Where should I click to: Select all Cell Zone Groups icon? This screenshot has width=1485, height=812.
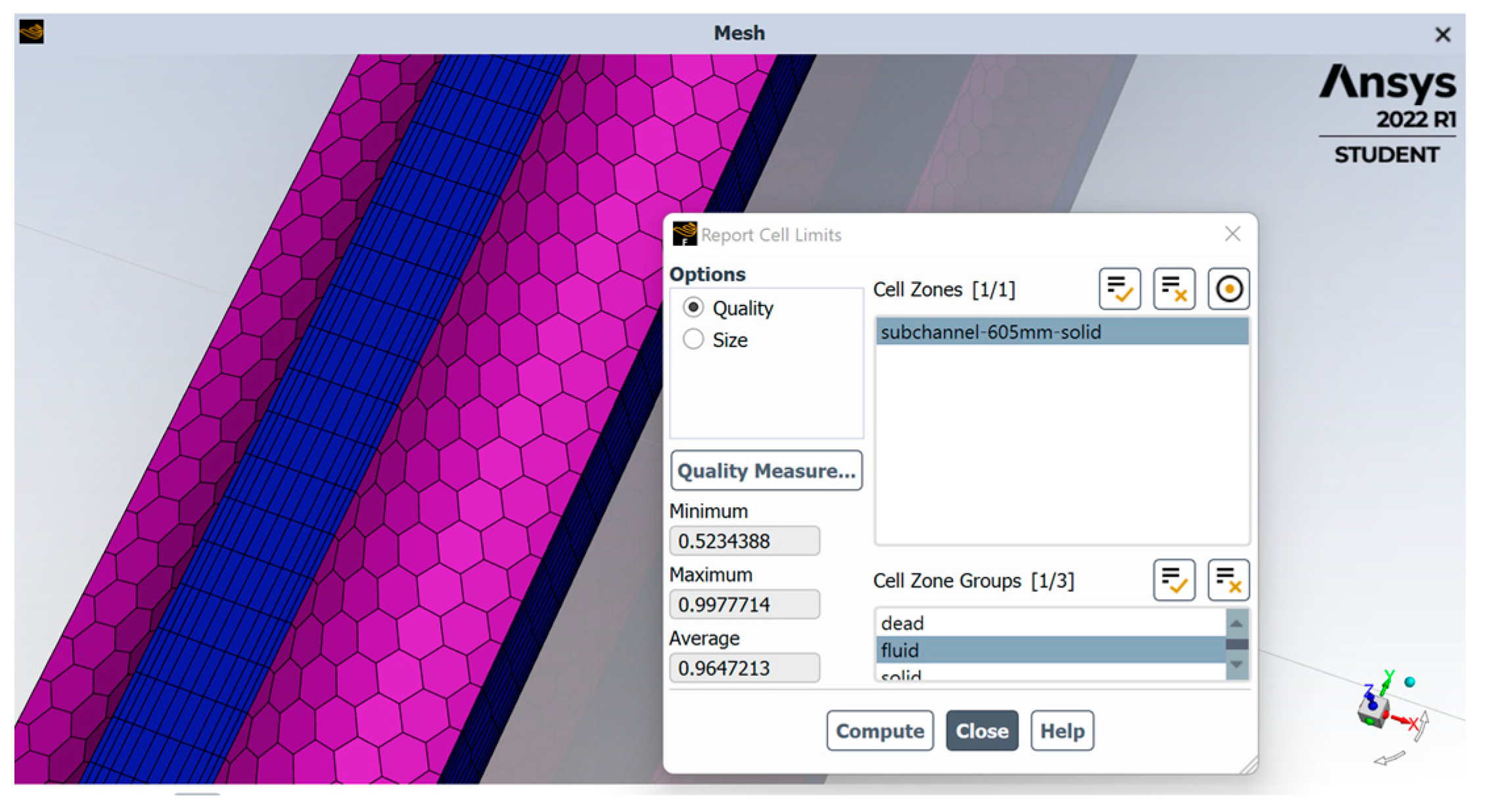1174,580
